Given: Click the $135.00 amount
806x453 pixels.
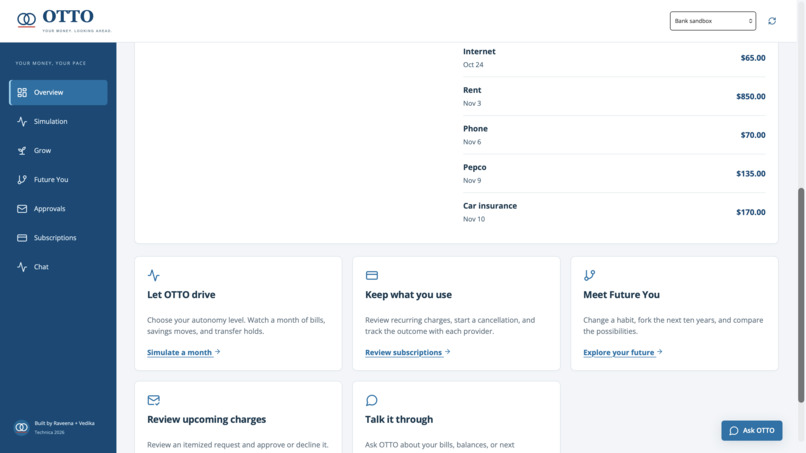Looking at the screenshot, I should (x=750, y=173).
